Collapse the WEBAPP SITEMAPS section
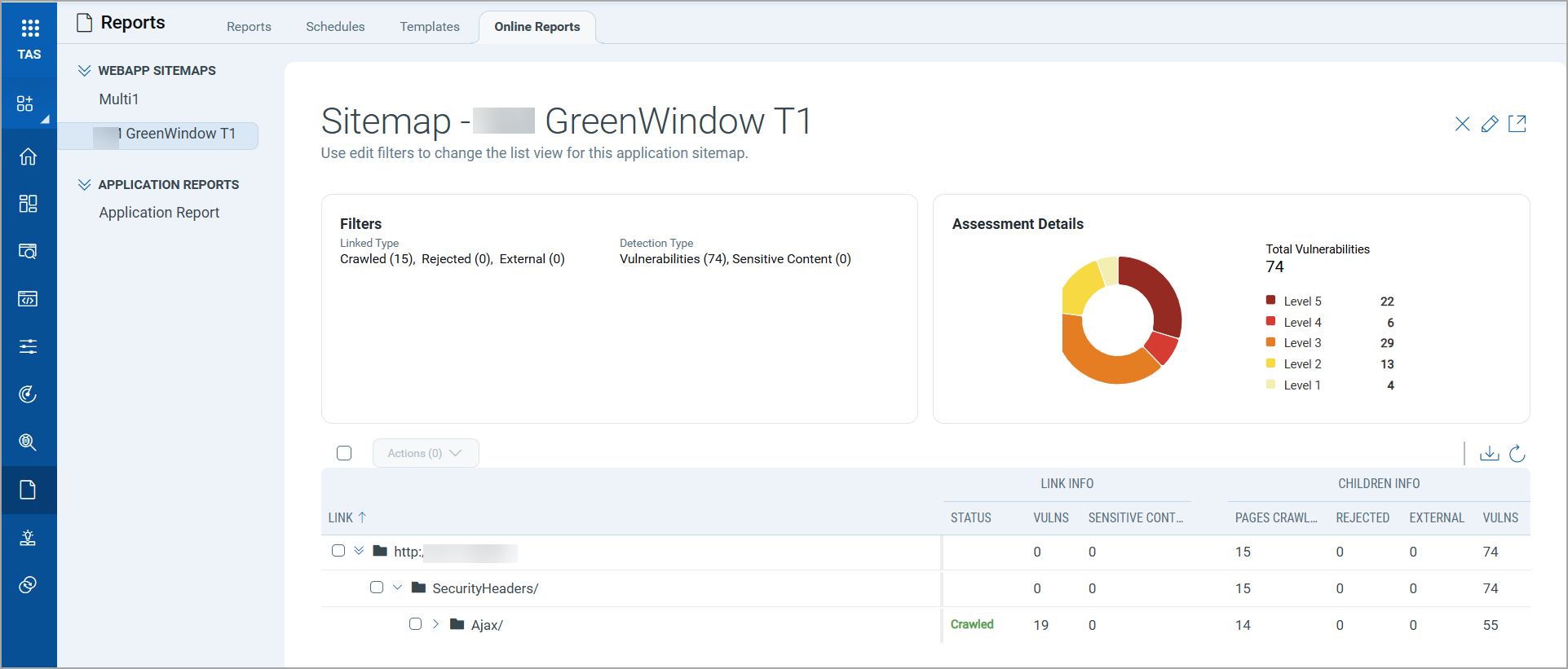The height and width of the screenshot is (669, 1568). (x=84, y=71)
